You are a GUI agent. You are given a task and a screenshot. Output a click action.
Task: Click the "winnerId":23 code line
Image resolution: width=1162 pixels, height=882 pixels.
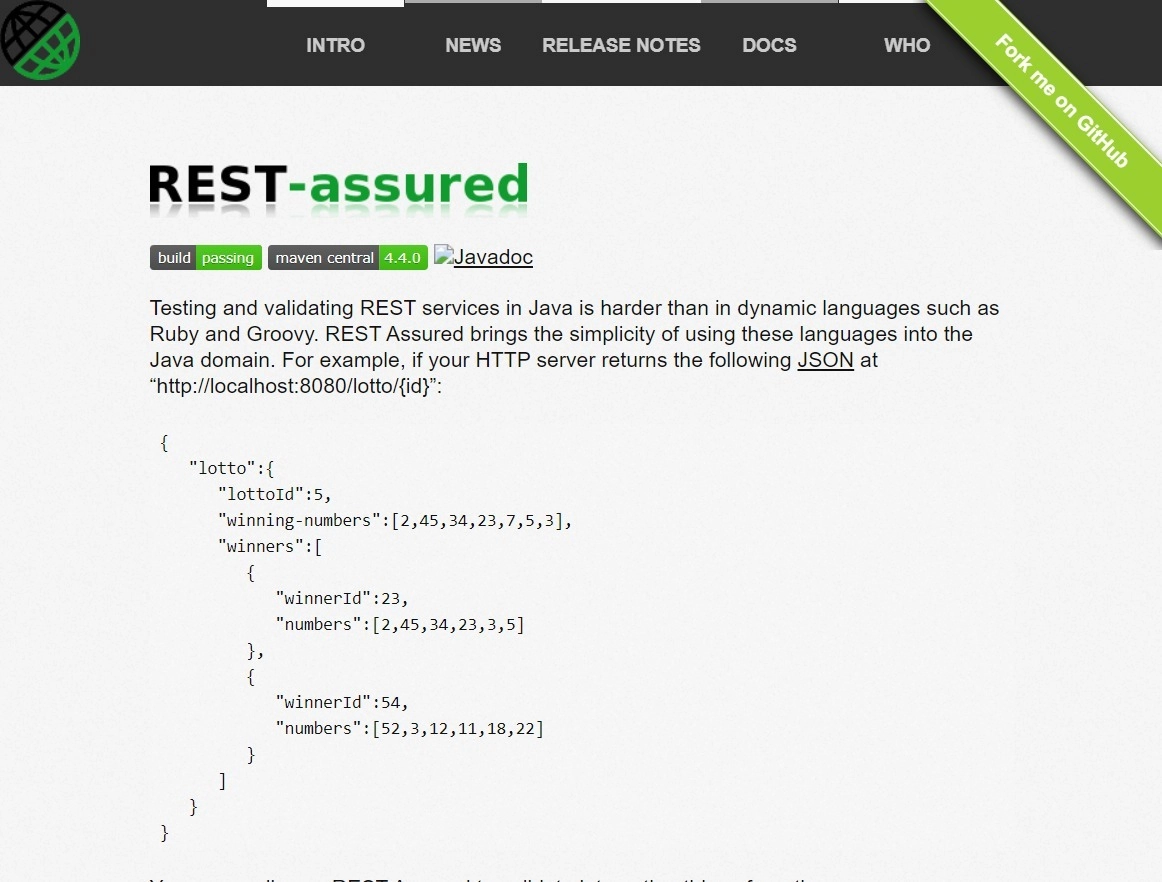tap(342, 598)
